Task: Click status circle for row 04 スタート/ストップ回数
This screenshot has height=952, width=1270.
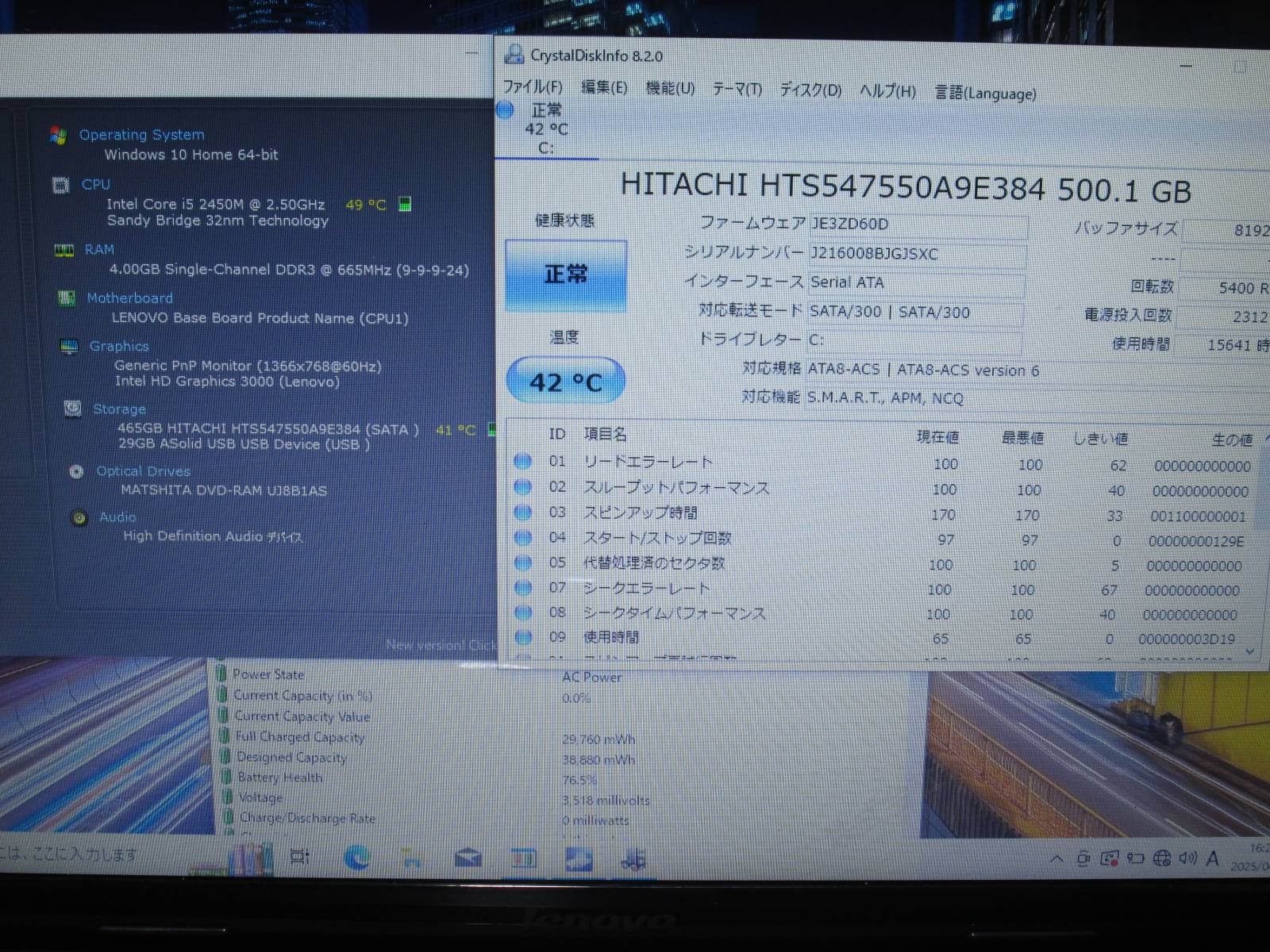Action: coord(522,538)
